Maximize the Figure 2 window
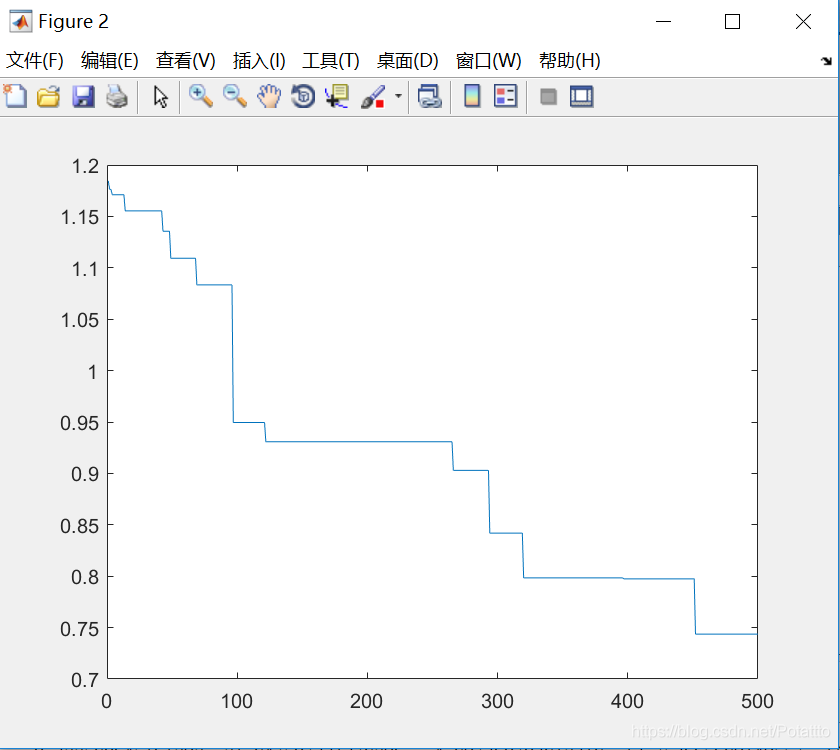This screenshot has height=750, width=840. coord(732,21)
